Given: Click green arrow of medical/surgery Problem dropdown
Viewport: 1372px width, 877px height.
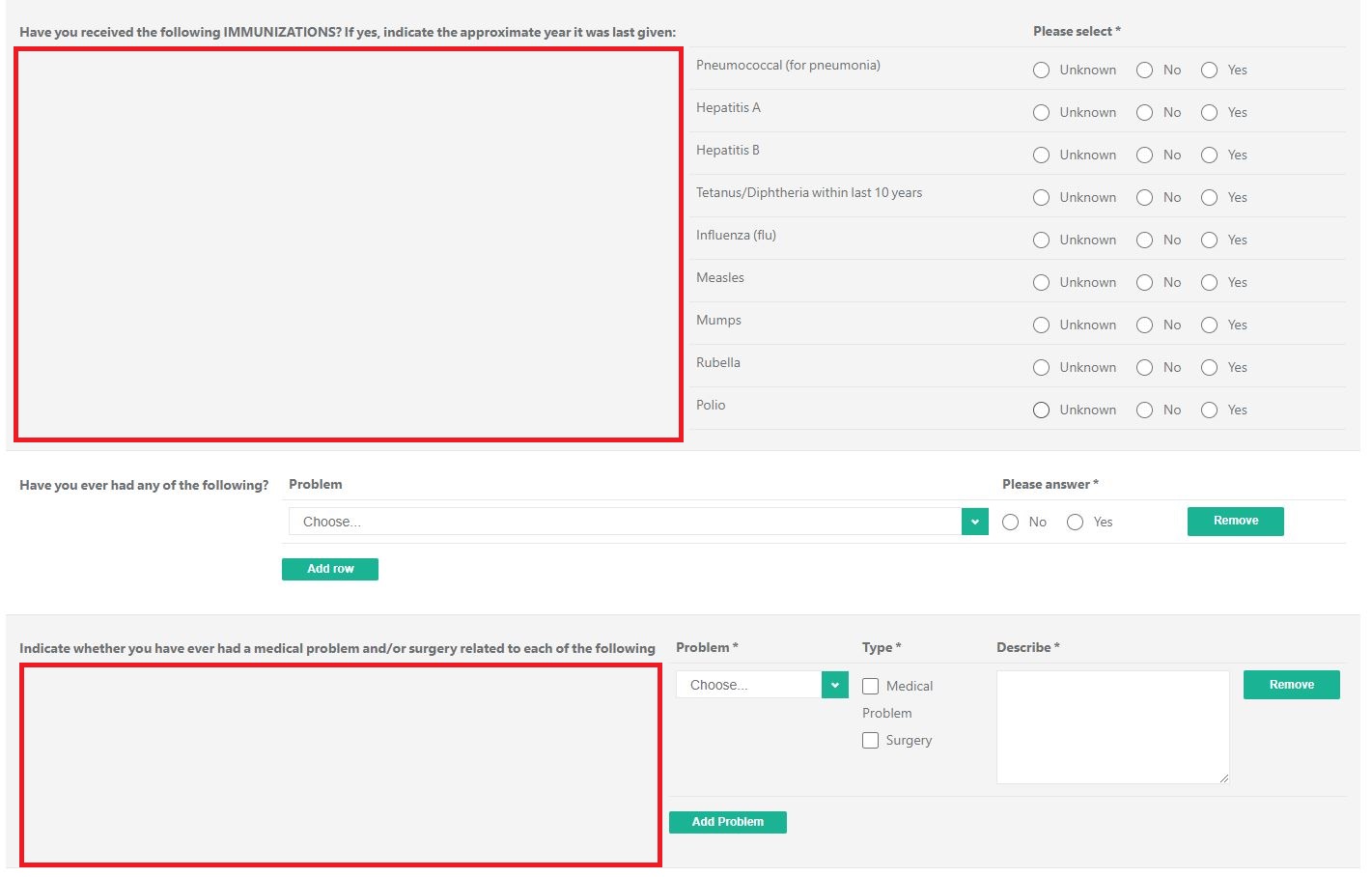Looking at the screenshot, I should pyautogui.click(x=835, y=685).
